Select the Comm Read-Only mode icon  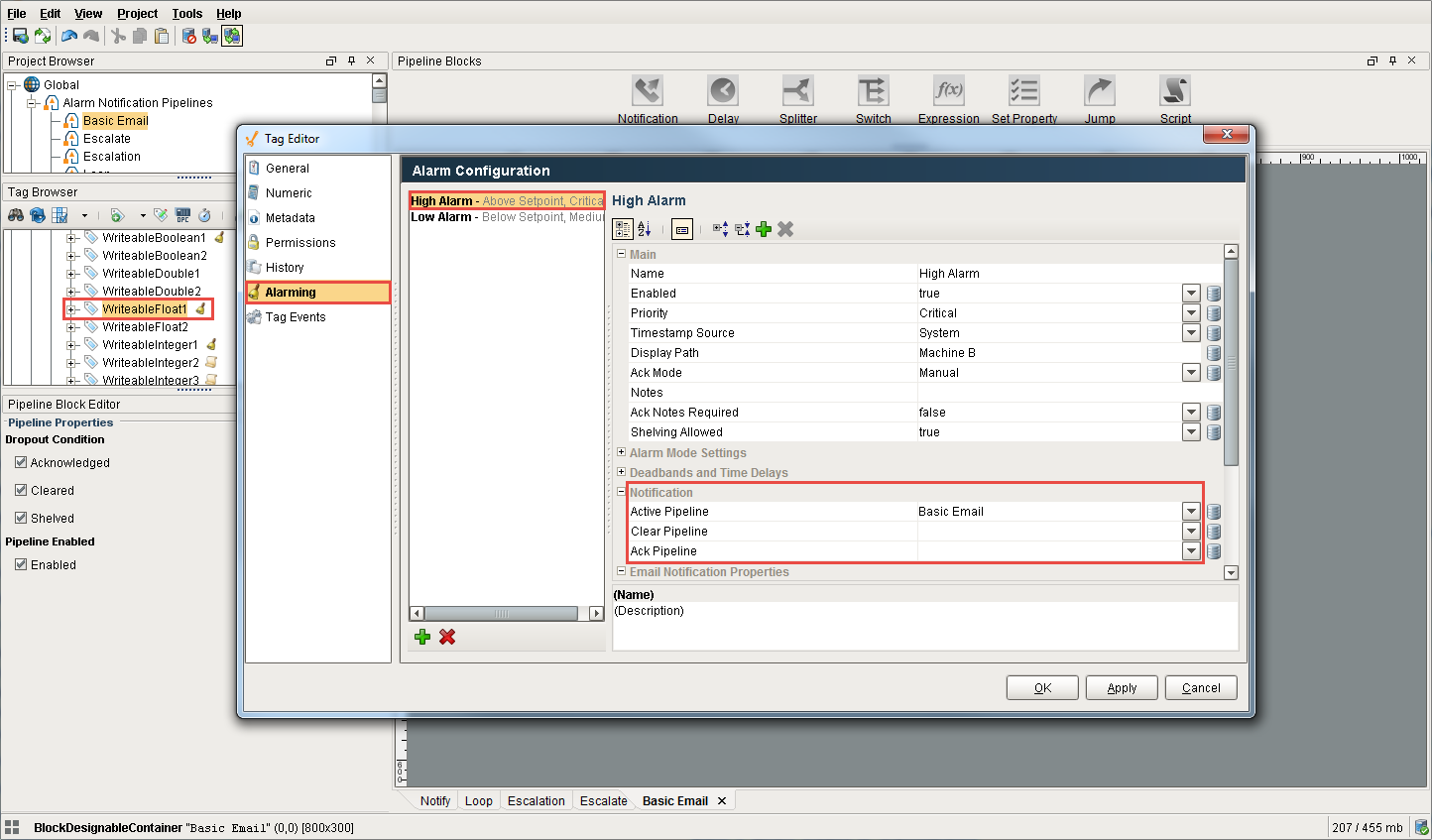(x=210, y=36)
